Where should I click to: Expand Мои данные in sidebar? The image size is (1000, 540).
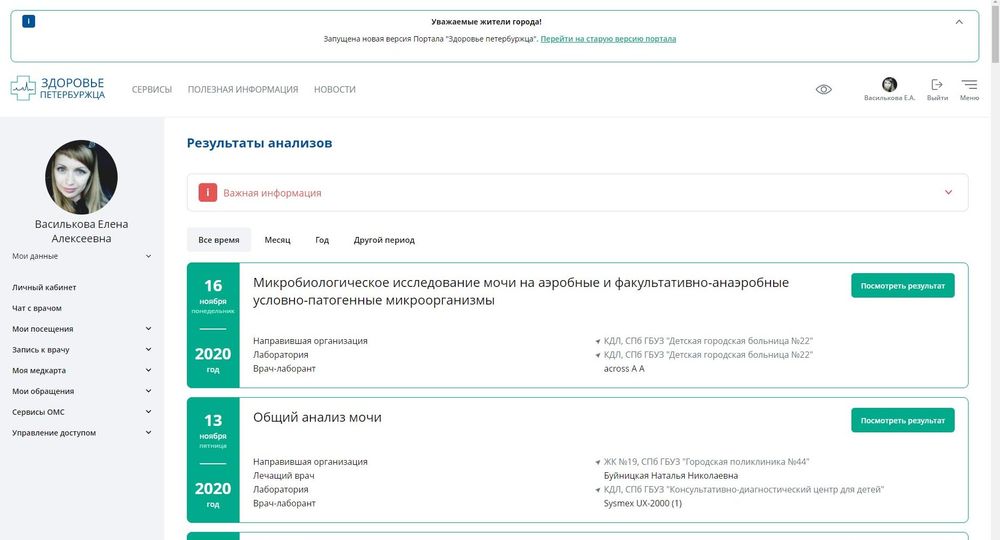pos(148,256)
